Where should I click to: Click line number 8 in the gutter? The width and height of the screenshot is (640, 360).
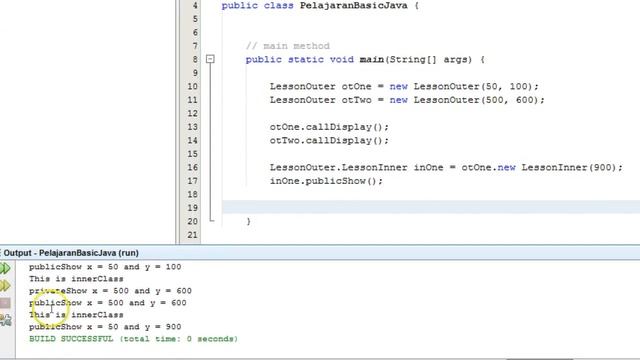[x=195, y=60]
